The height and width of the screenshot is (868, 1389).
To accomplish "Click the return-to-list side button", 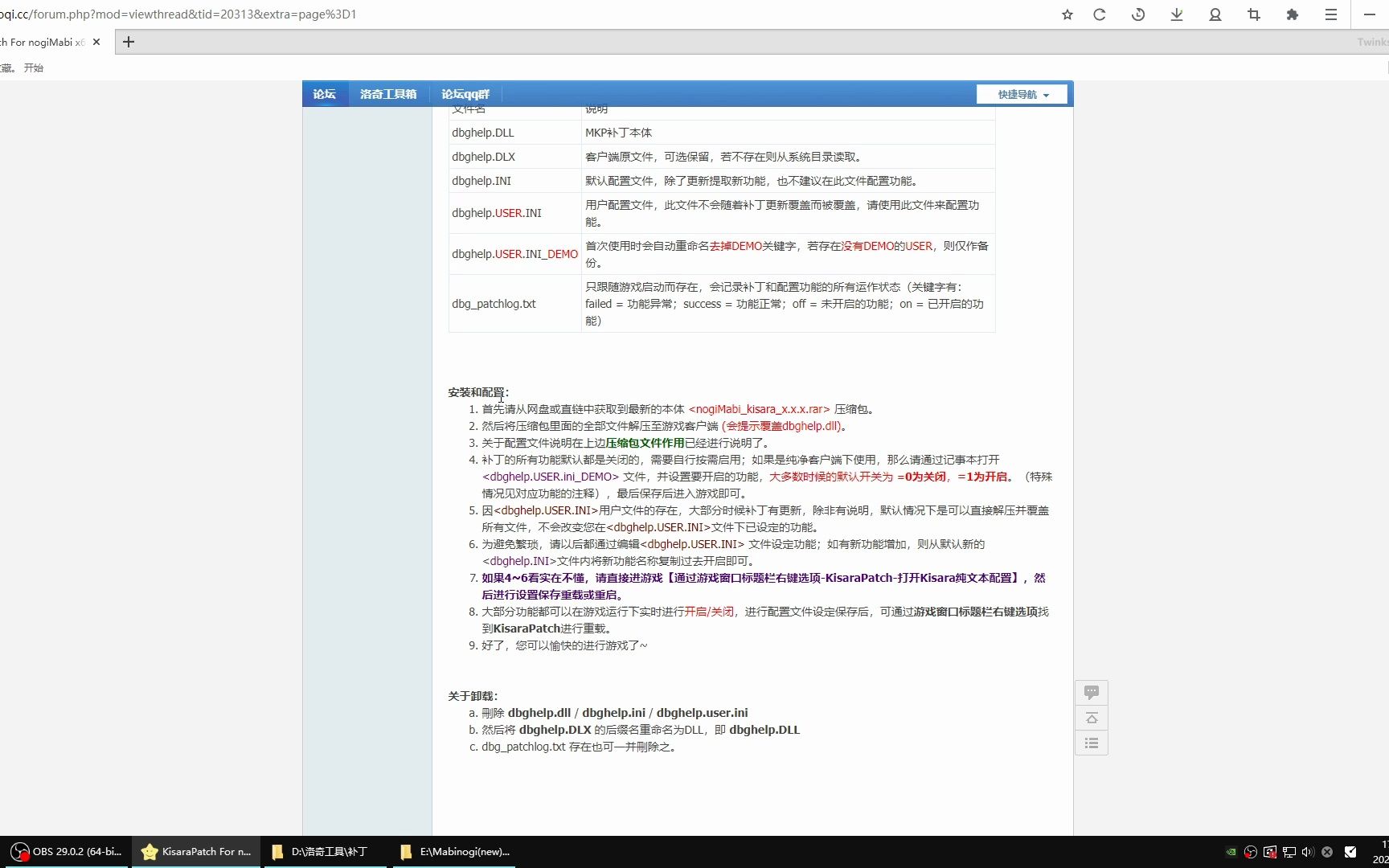I will tap(1092, 743).
